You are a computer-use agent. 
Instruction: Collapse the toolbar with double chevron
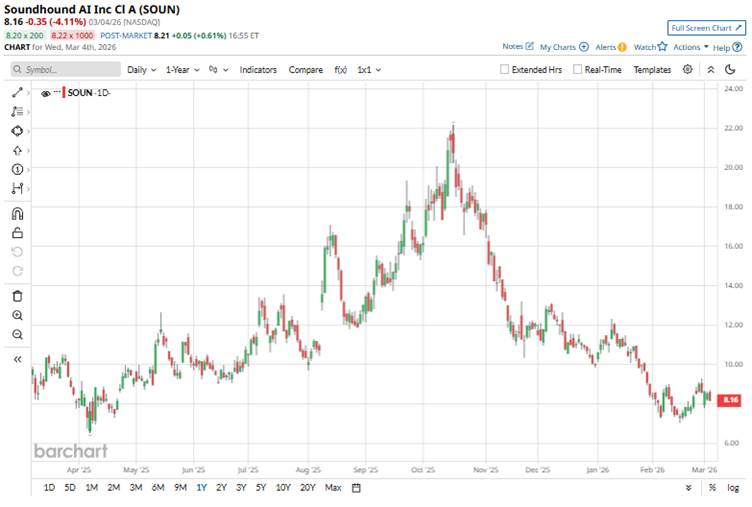(711, 70)
